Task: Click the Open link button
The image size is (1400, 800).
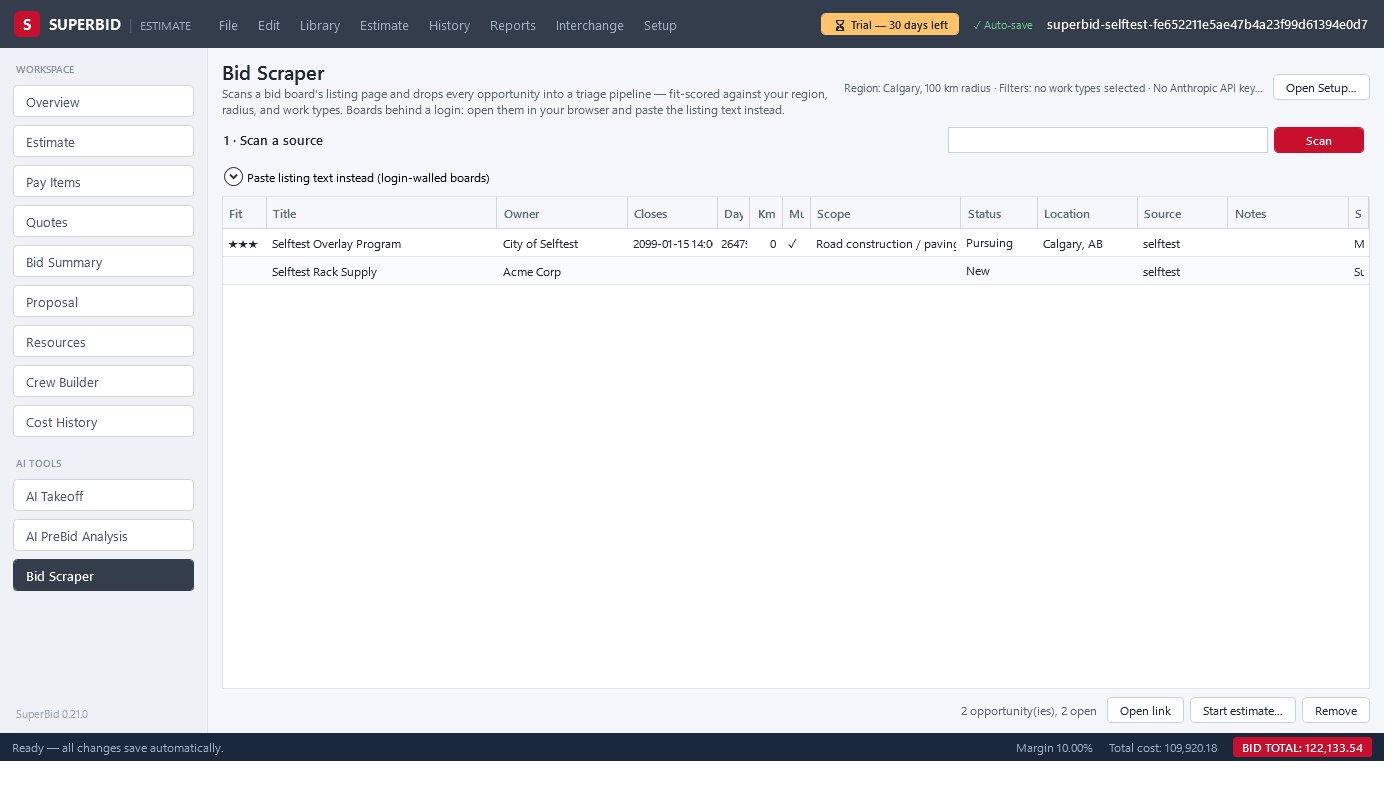Action: coord(1145,710)
